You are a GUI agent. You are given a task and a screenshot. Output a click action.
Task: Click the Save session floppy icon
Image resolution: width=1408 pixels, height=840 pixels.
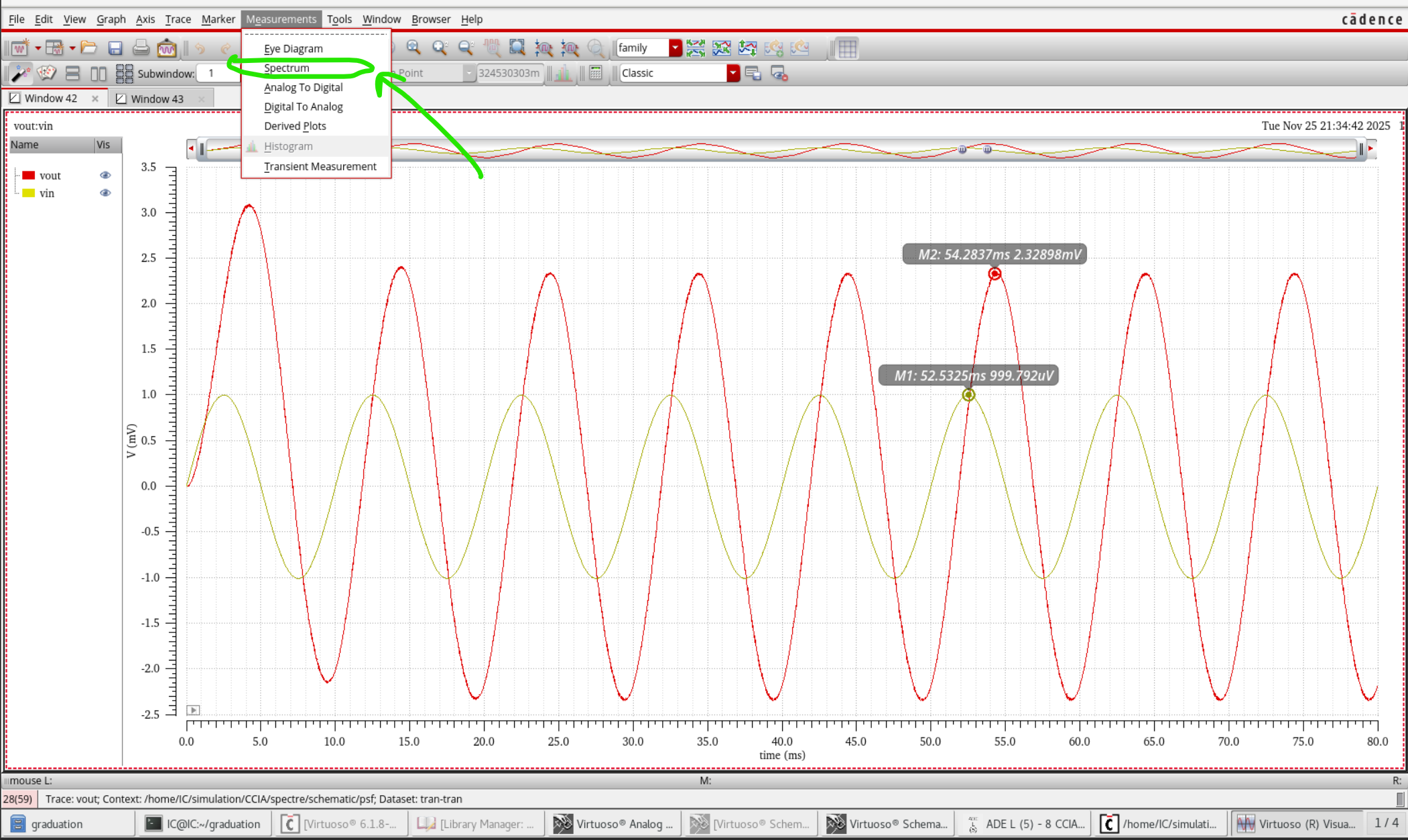(115, 48)
